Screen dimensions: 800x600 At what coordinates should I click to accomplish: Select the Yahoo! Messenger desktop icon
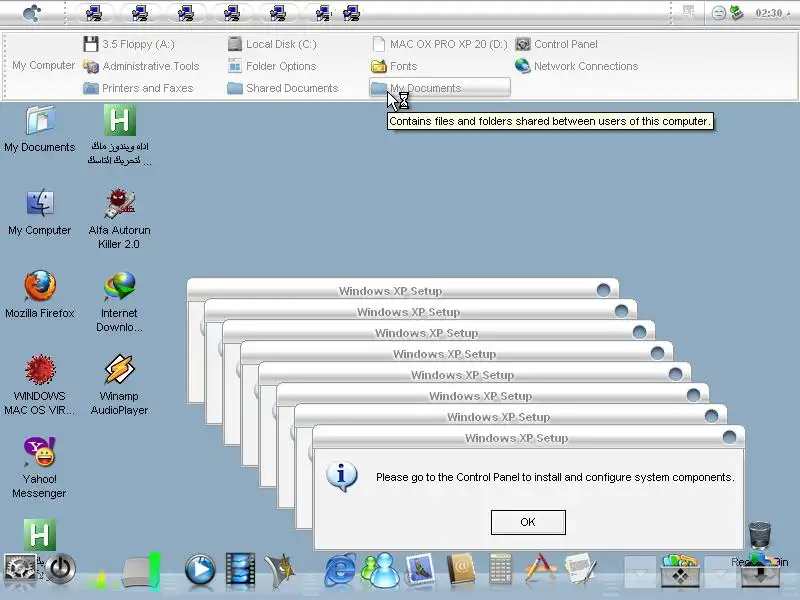coord(40,468)
